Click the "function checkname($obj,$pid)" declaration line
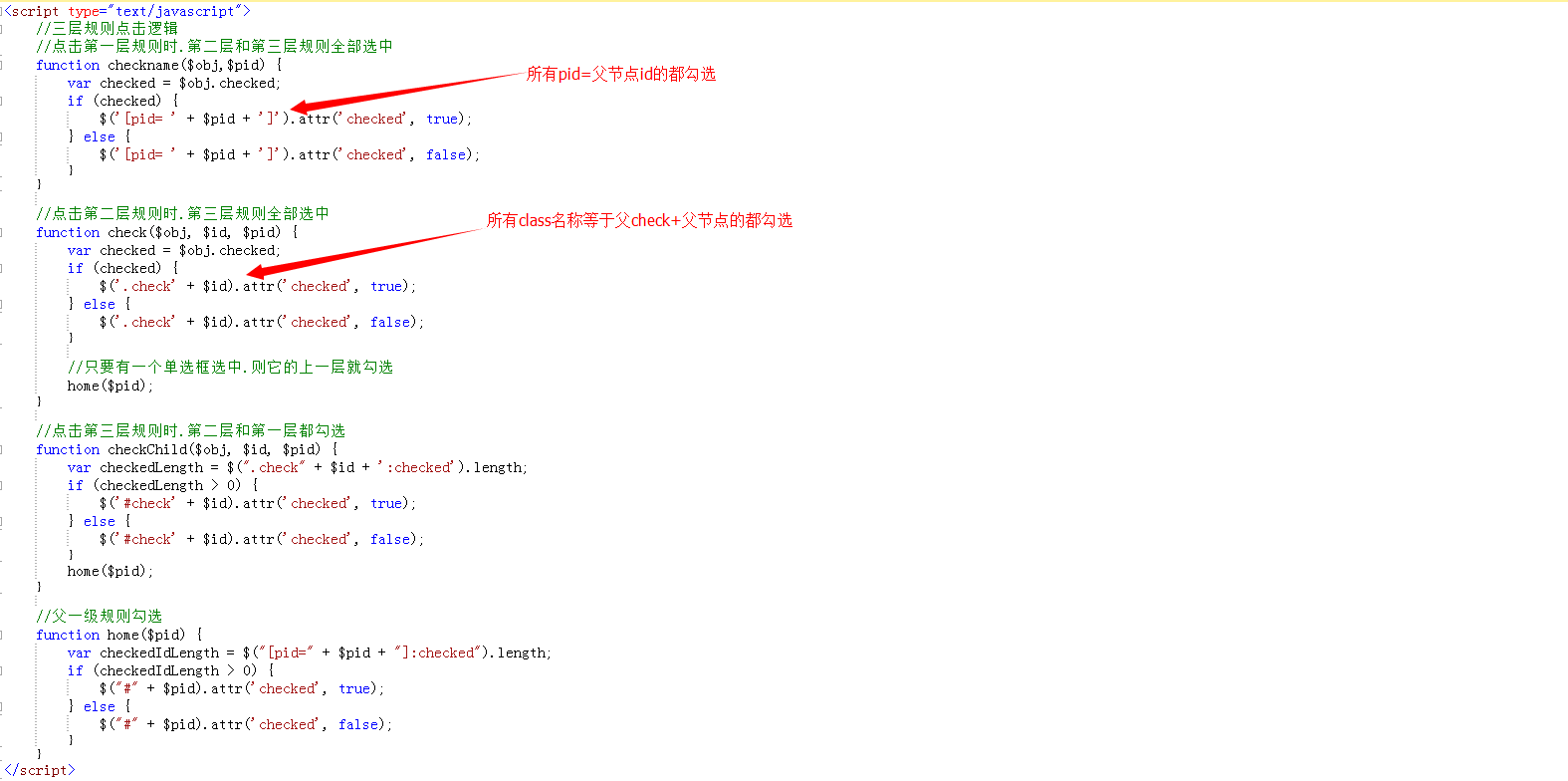The height and width of the screenshot is (781, 1568). pos(159,65)
